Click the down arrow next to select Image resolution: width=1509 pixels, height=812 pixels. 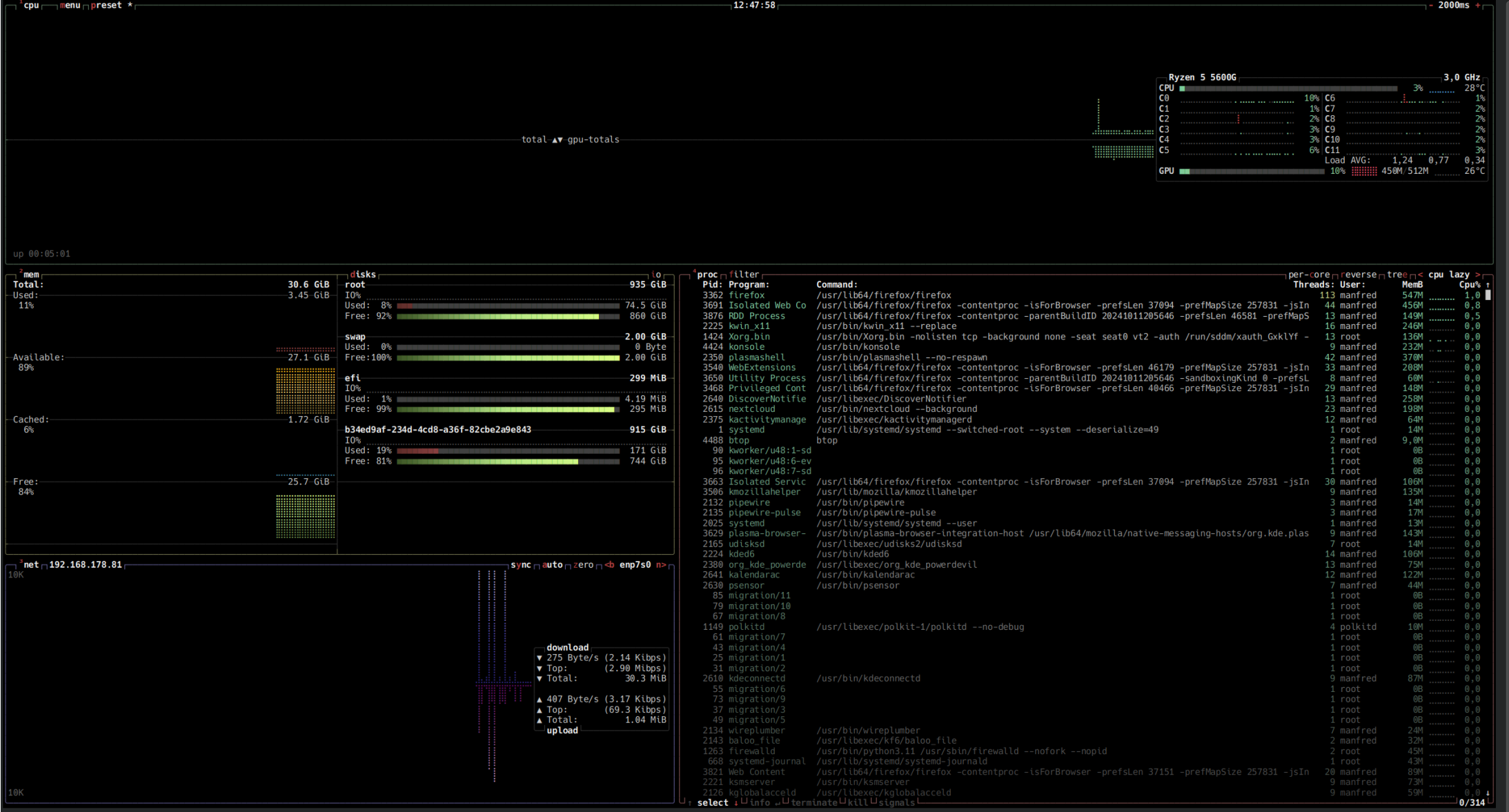(736, 803)
